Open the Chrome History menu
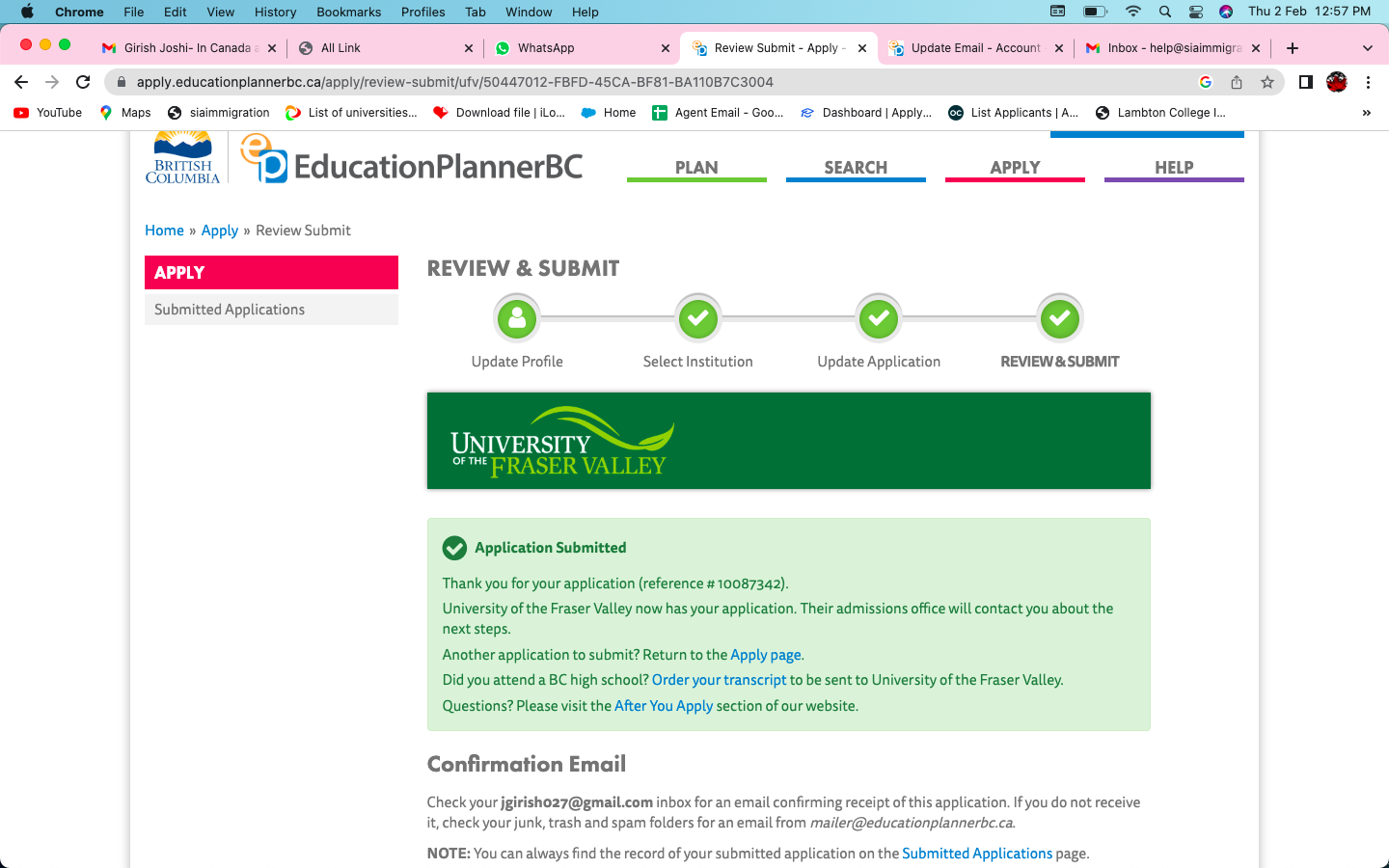The height and width of the screenshot is (868, 1389). pyautogui.click(x=275, y=12)
